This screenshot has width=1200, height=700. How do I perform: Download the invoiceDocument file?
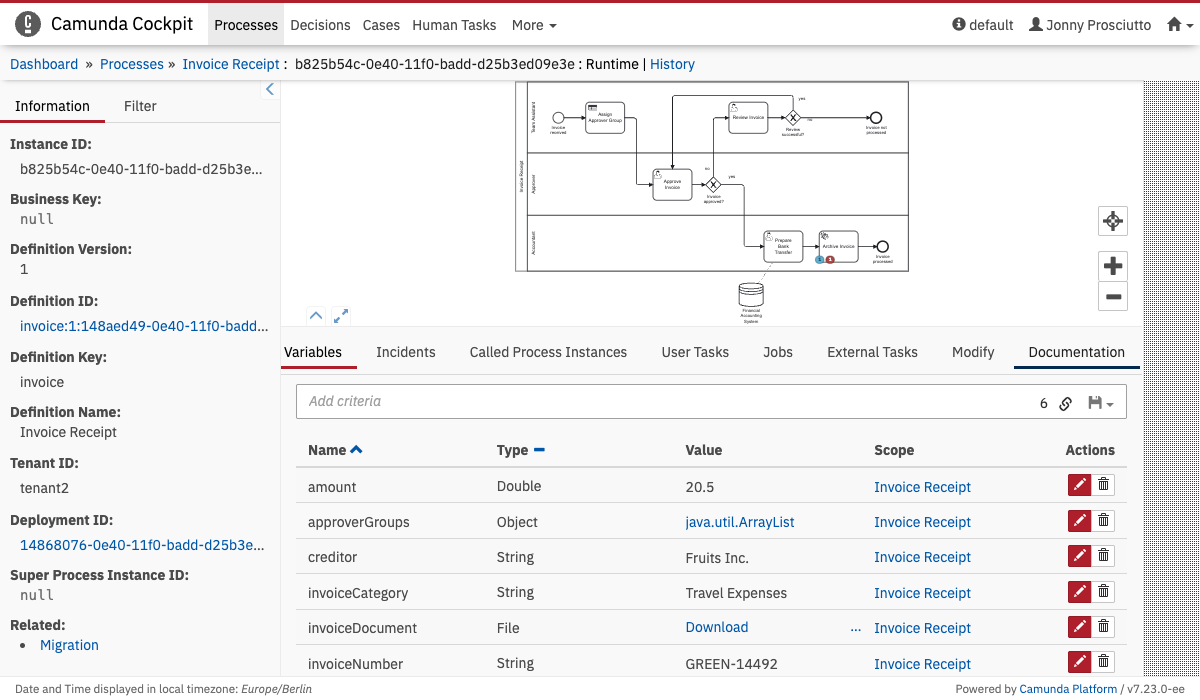pos(716,627)
